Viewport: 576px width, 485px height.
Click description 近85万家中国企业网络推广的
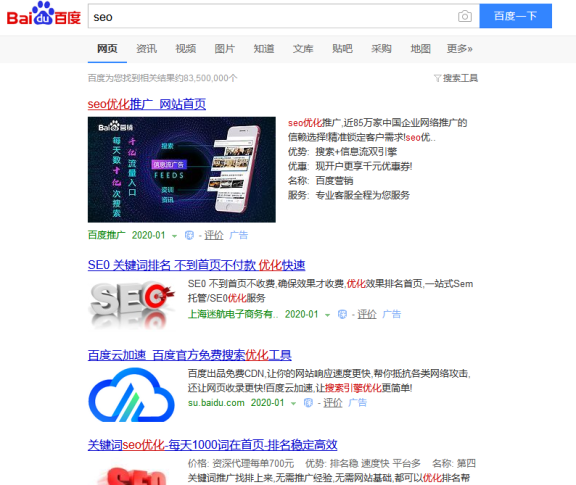point(405,123)
